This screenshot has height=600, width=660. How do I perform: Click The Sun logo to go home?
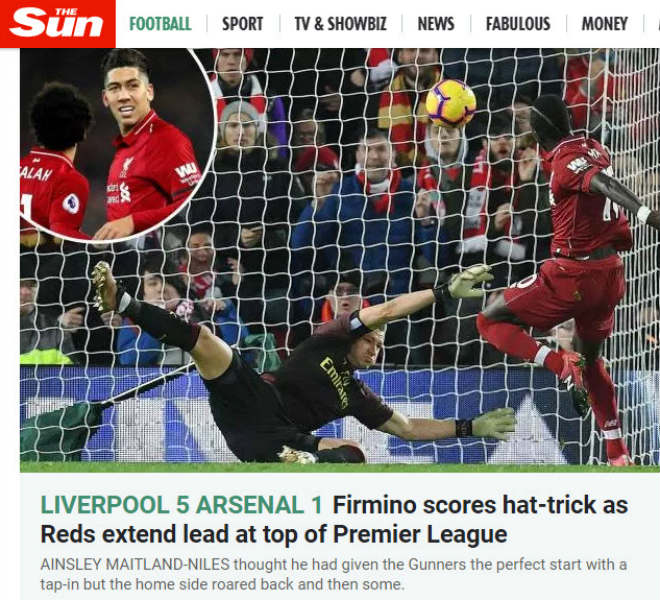click(x=58, y=24)
